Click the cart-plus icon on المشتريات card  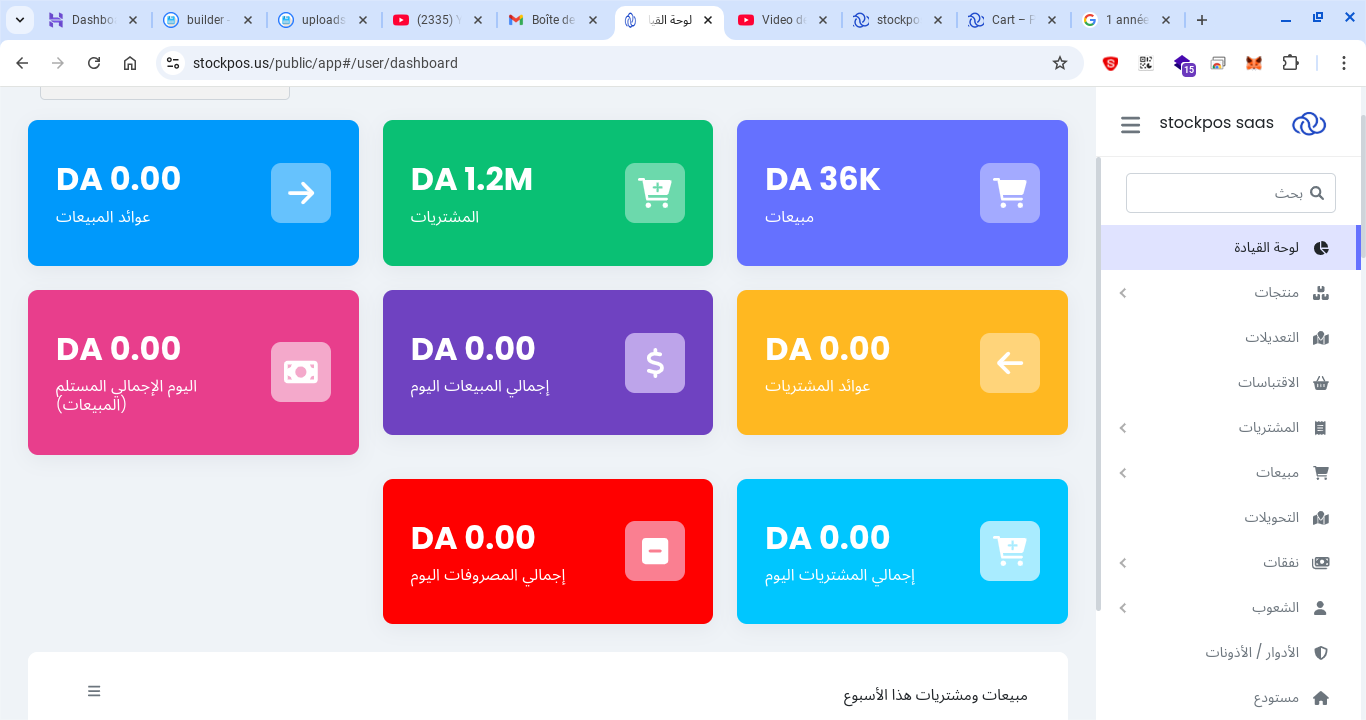[x=655, y=193]
